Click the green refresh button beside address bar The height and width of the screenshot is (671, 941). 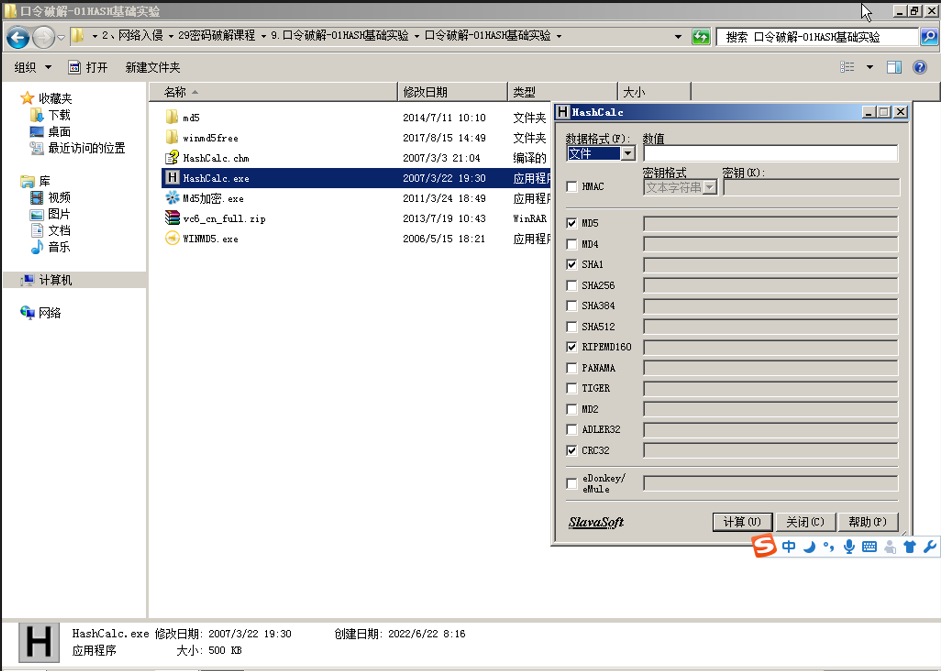tap(700, 37)
